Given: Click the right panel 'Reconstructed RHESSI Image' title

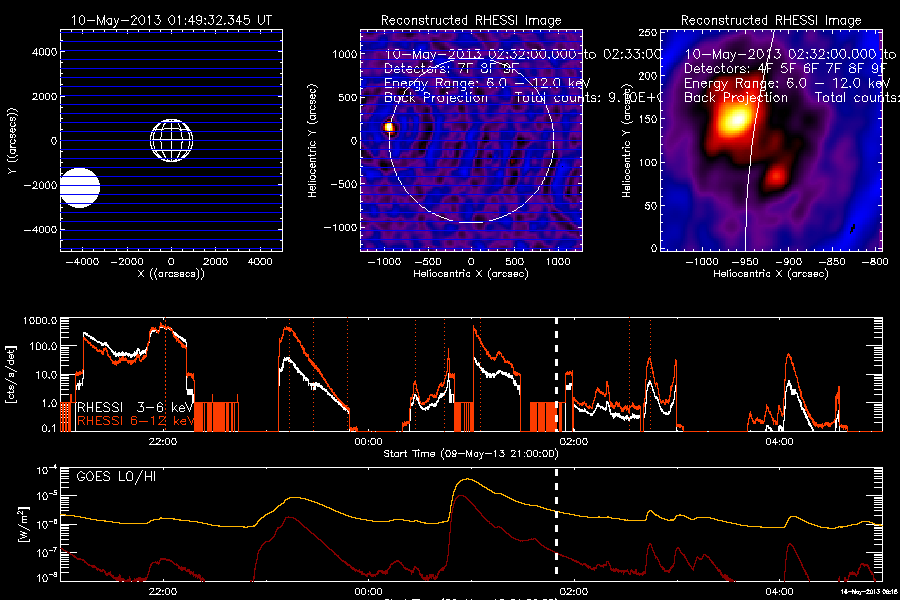Looking at the screenshot, I should 771,20.
